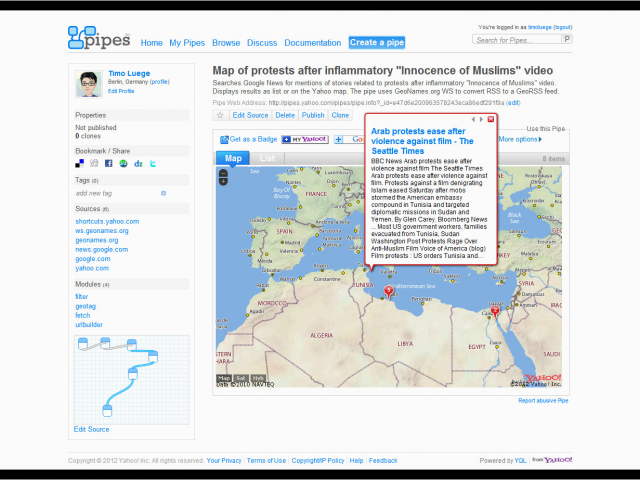This screenshot has width=640, height=480.
Task: Click Report abusive Pipe link
Action: 543,401
